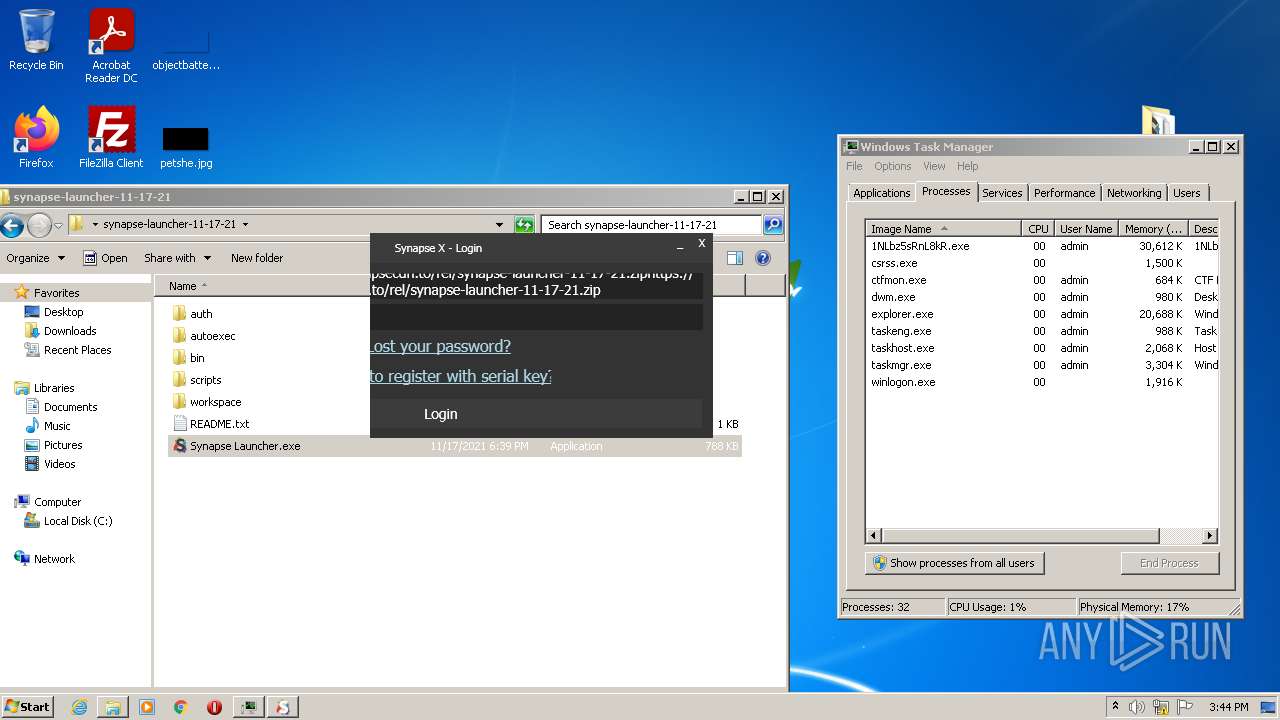Screen dimensions: 1280x720
Task: Click the Explorer refresh button
Action: (x=524, y=225)
